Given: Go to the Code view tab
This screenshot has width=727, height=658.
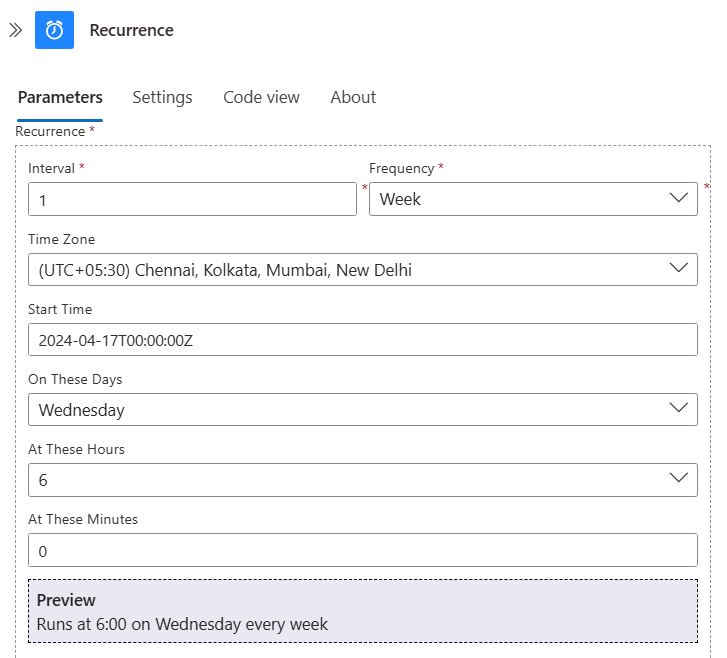Looking at the screenshot, I should [x=261, y=97].
